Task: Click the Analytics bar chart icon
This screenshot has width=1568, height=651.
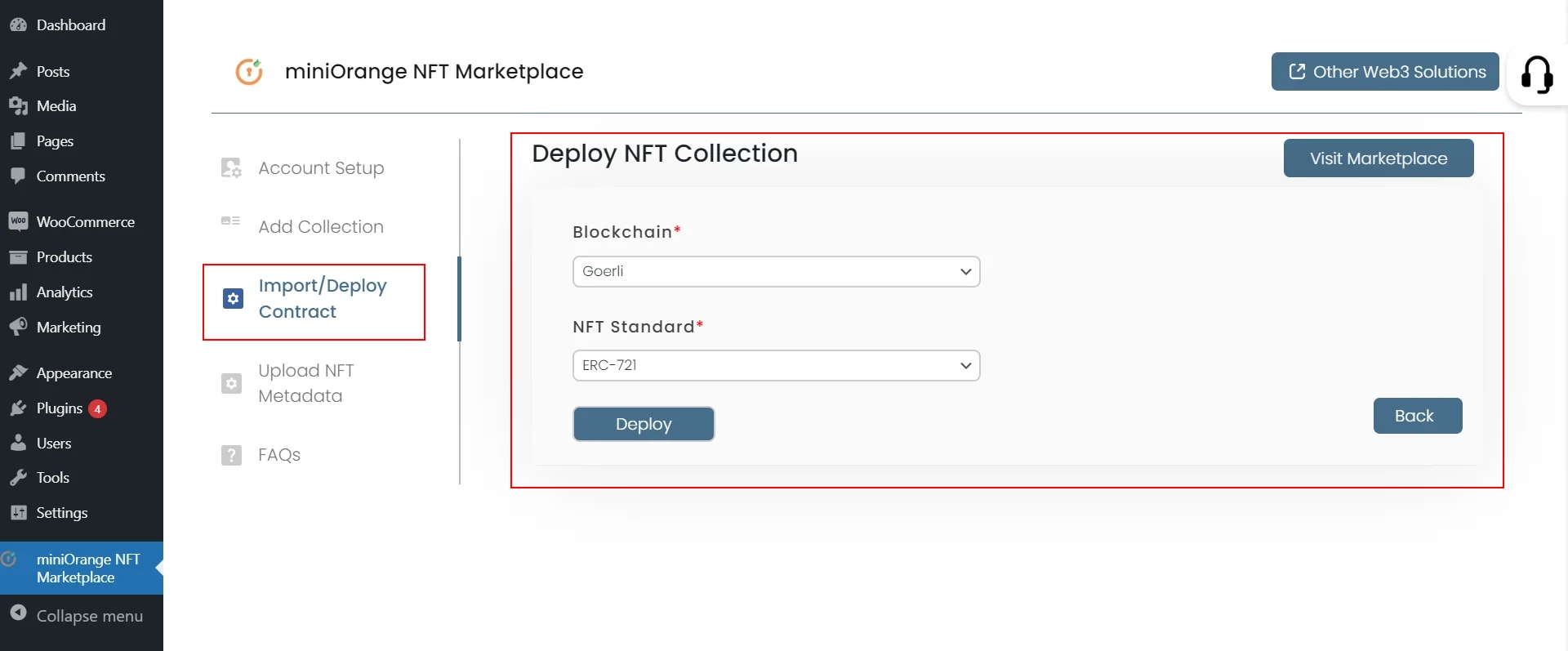Action: [18, 292]
